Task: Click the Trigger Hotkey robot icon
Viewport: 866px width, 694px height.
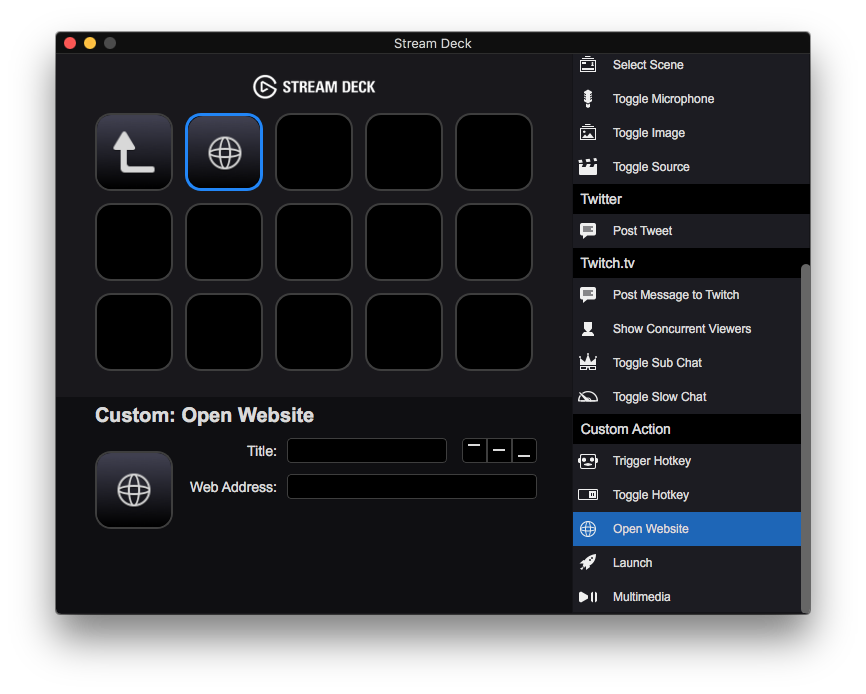Action: [588, 460]
